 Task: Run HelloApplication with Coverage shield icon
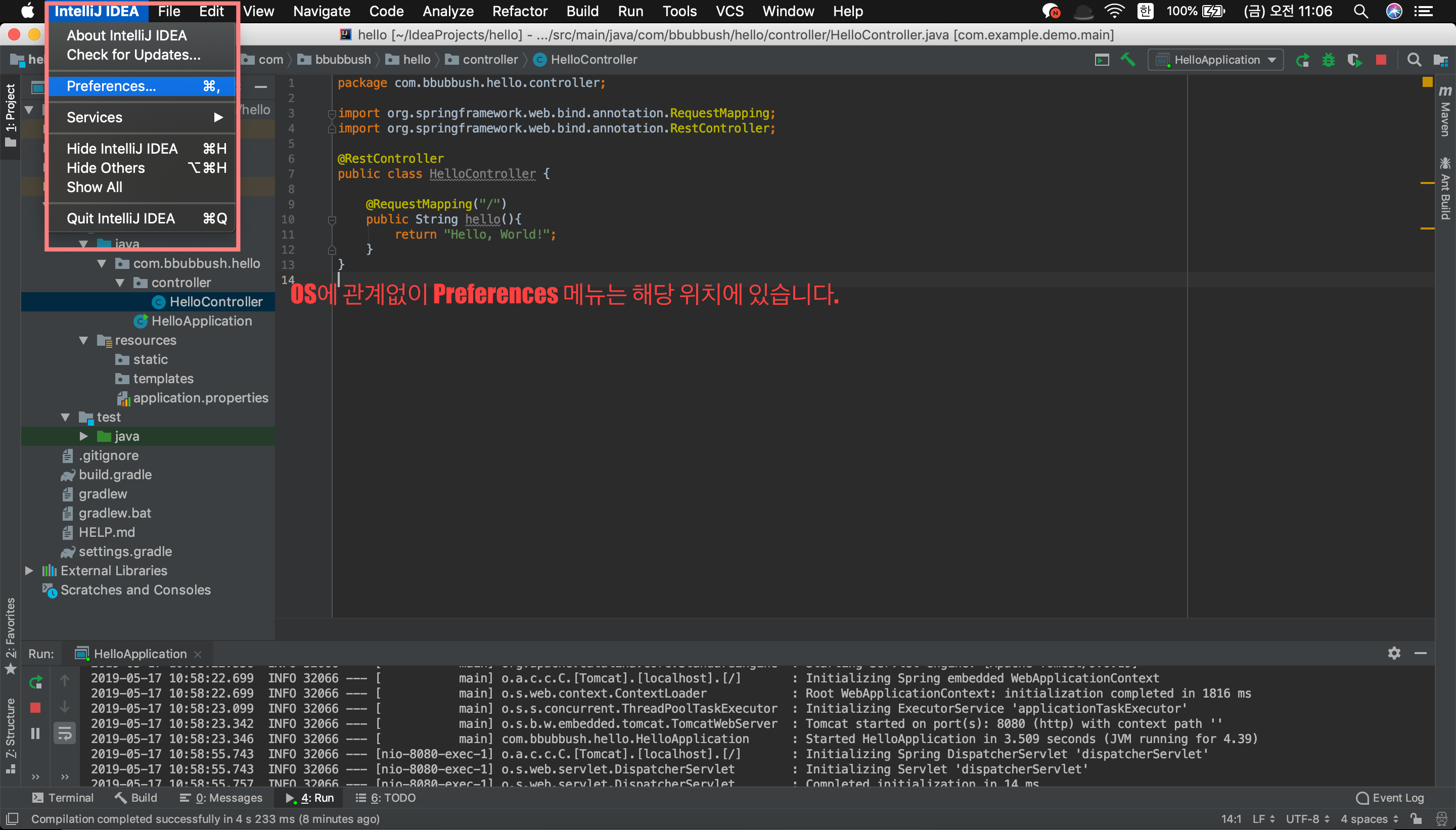(1356, 59)
